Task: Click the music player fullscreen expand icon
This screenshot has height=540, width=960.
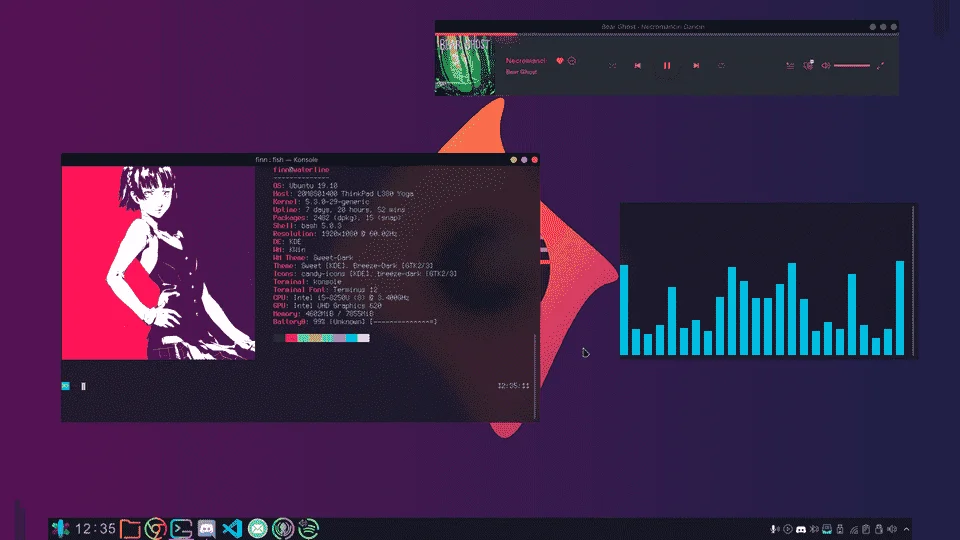Action: (880, 66)
